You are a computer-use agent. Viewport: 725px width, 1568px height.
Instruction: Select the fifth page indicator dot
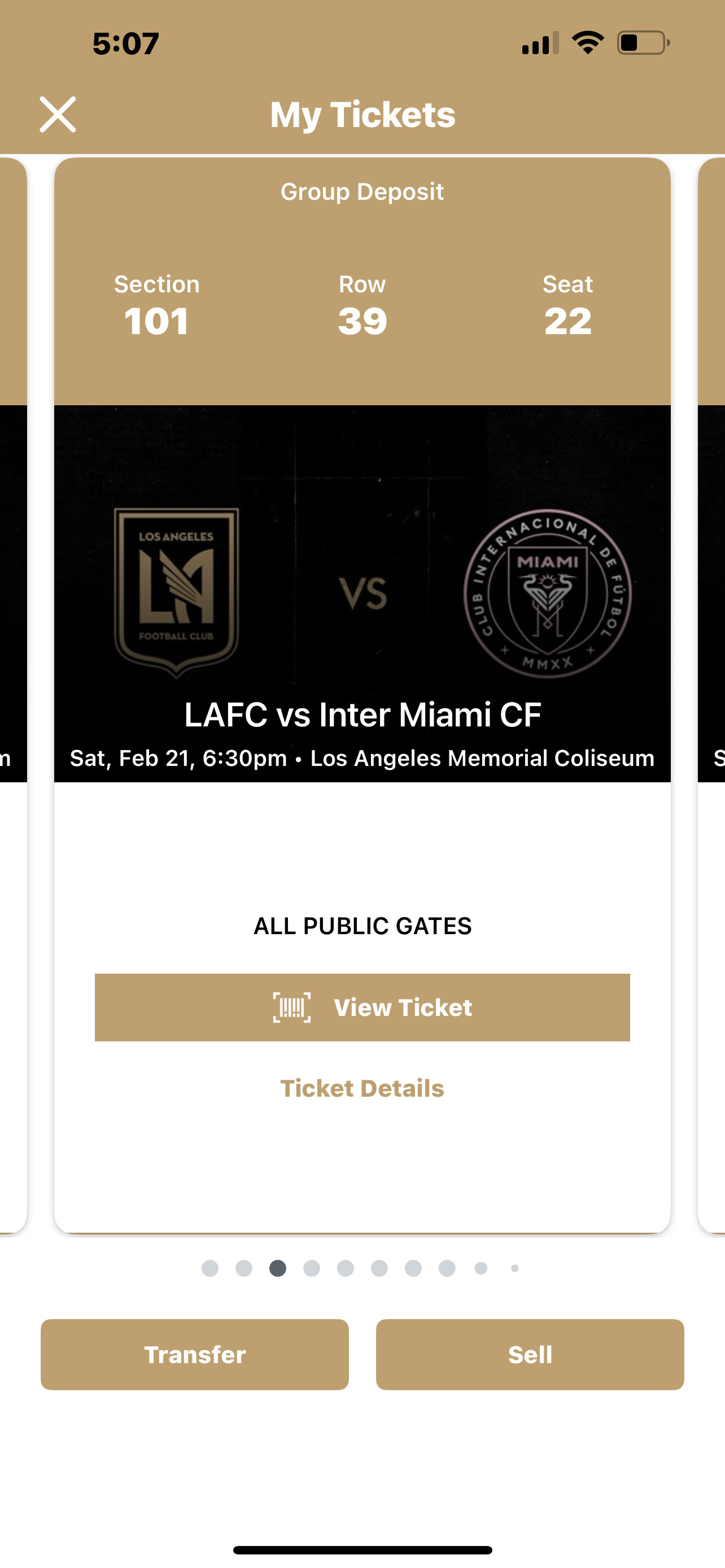point(346,1268)
